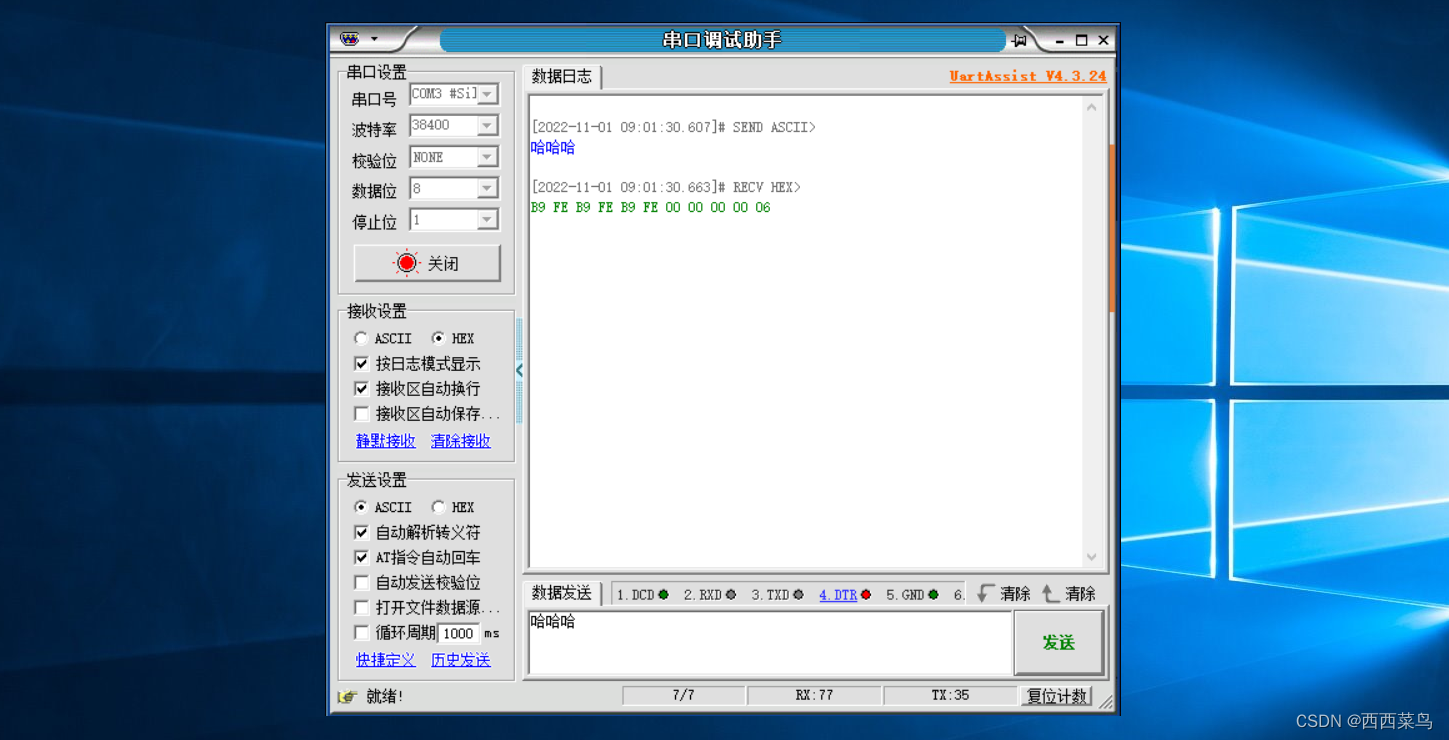Screen dimensions: 1449x740
Task: Enable 接收区自动保存 checkbox
Action: 362,413
